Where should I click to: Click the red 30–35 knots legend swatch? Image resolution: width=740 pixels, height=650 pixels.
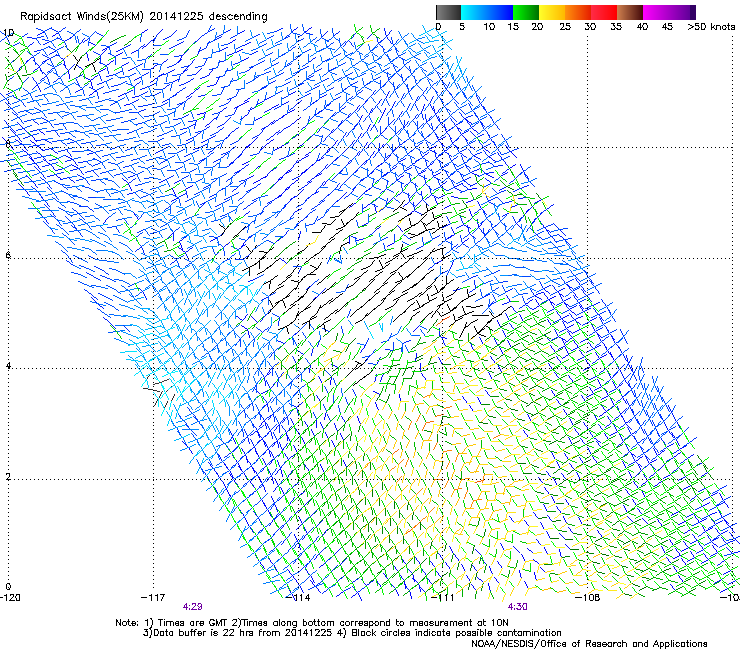(604, 12)
